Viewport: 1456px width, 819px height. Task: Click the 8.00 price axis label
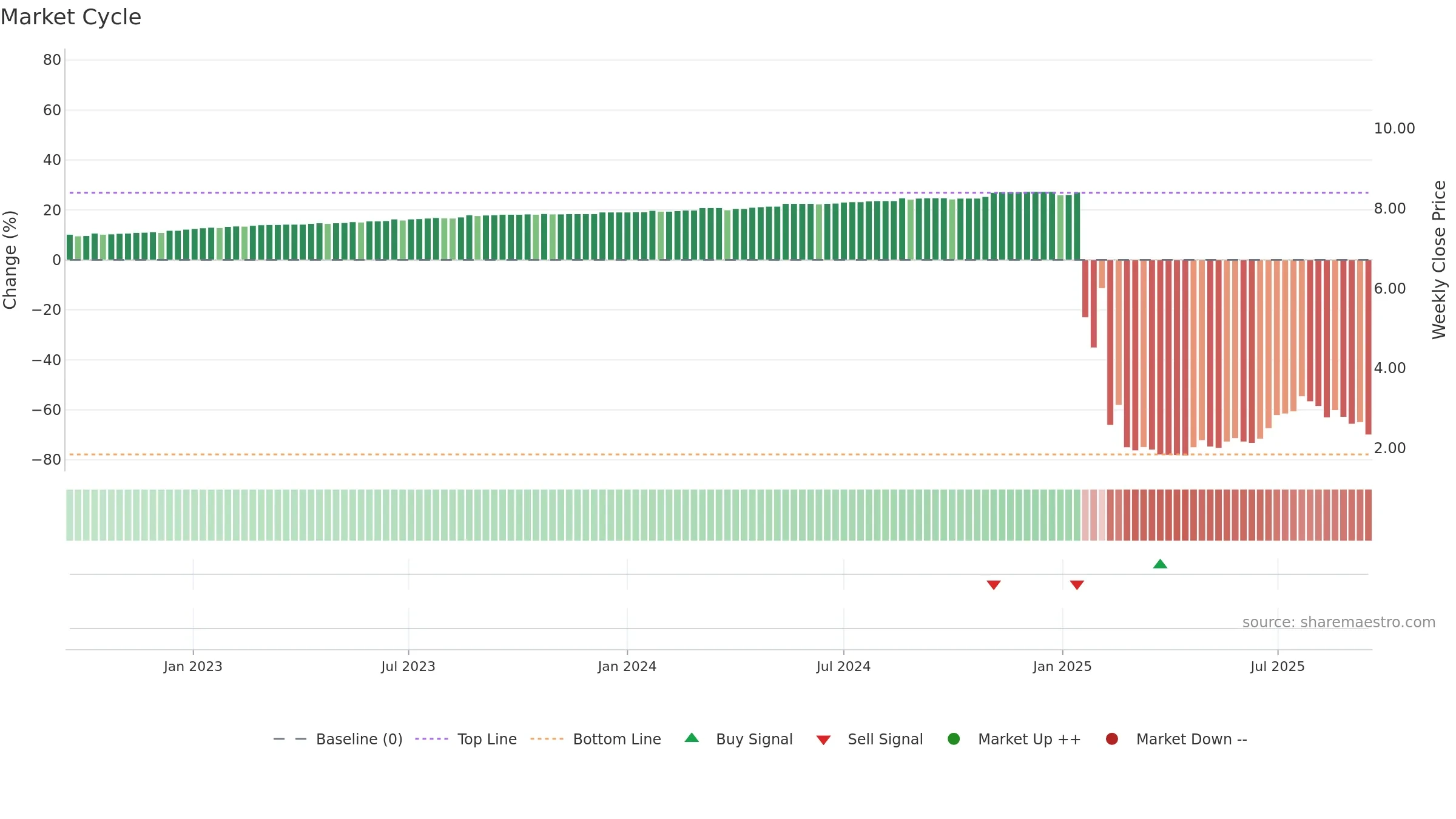click(x=1390, y=209)
